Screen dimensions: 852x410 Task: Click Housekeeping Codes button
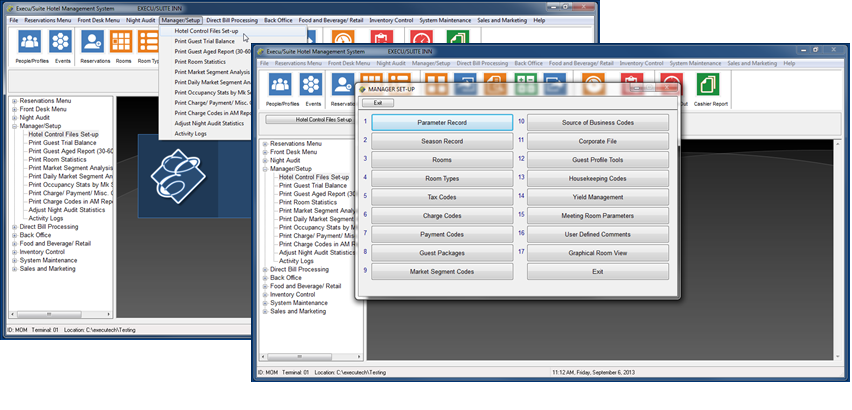tap(598, 179)
